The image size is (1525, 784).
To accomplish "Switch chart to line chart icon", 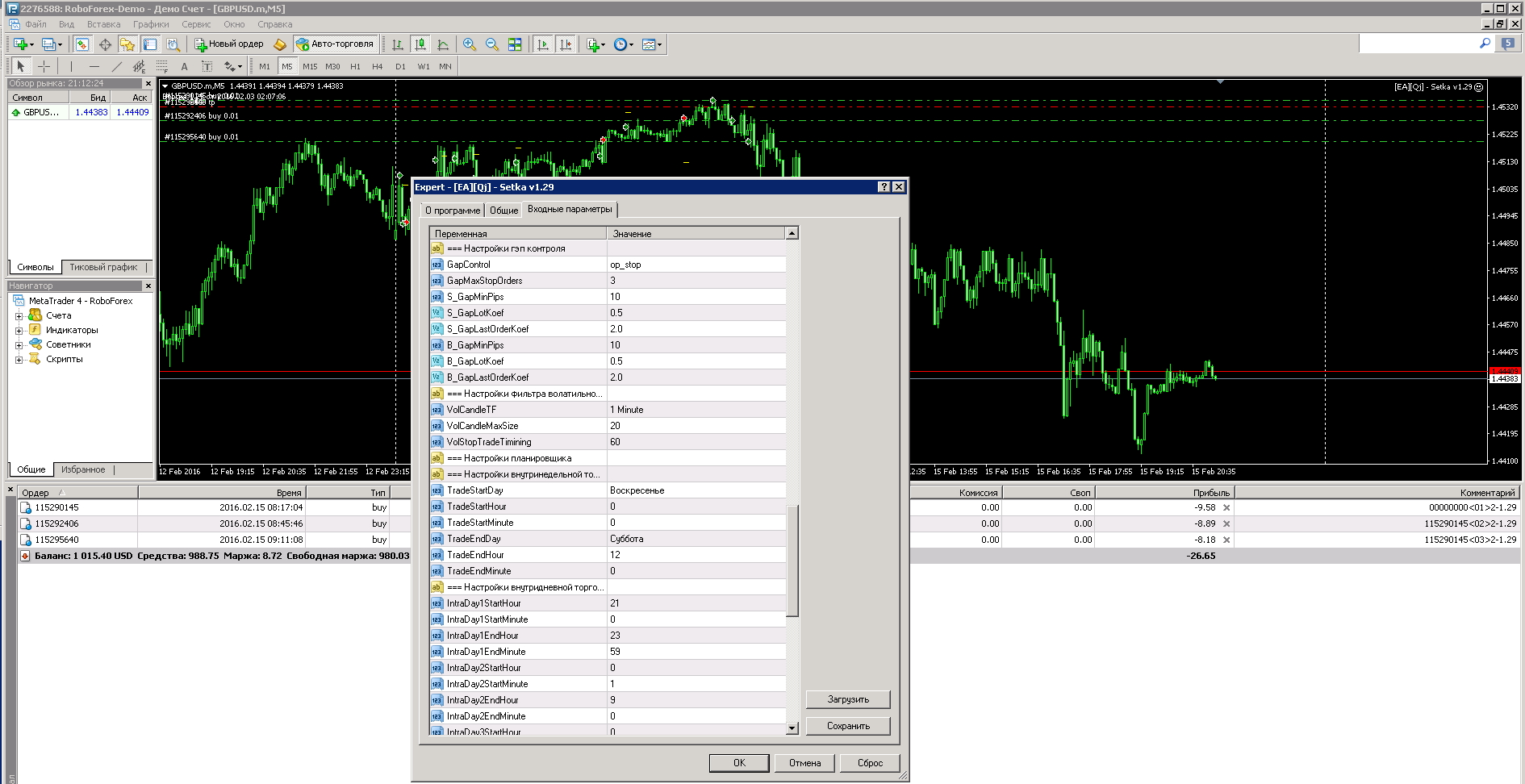I will tap(443, 44).
